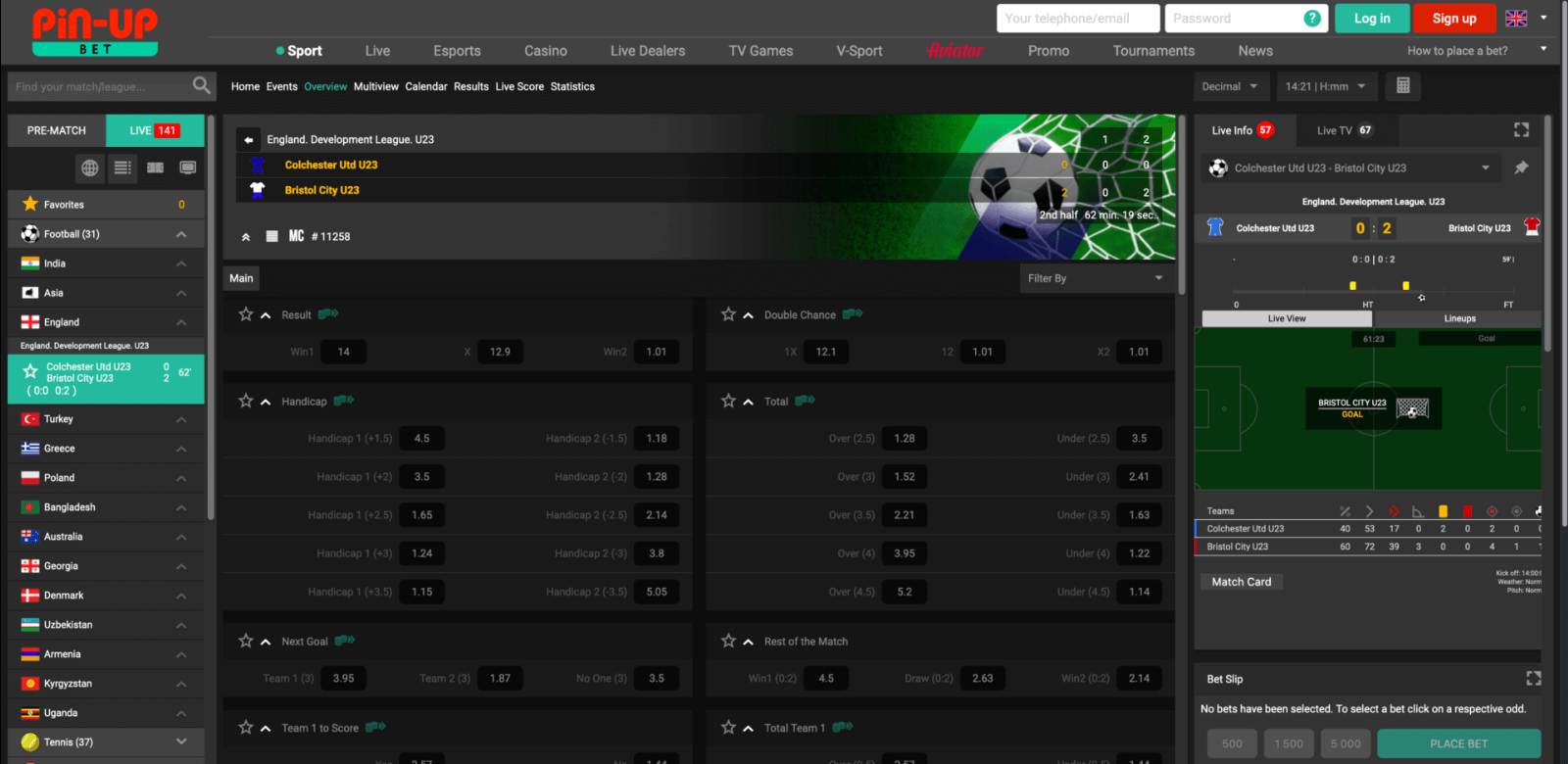
Task: Click the UK flag language icon
Action: [x=1516, y=18]
